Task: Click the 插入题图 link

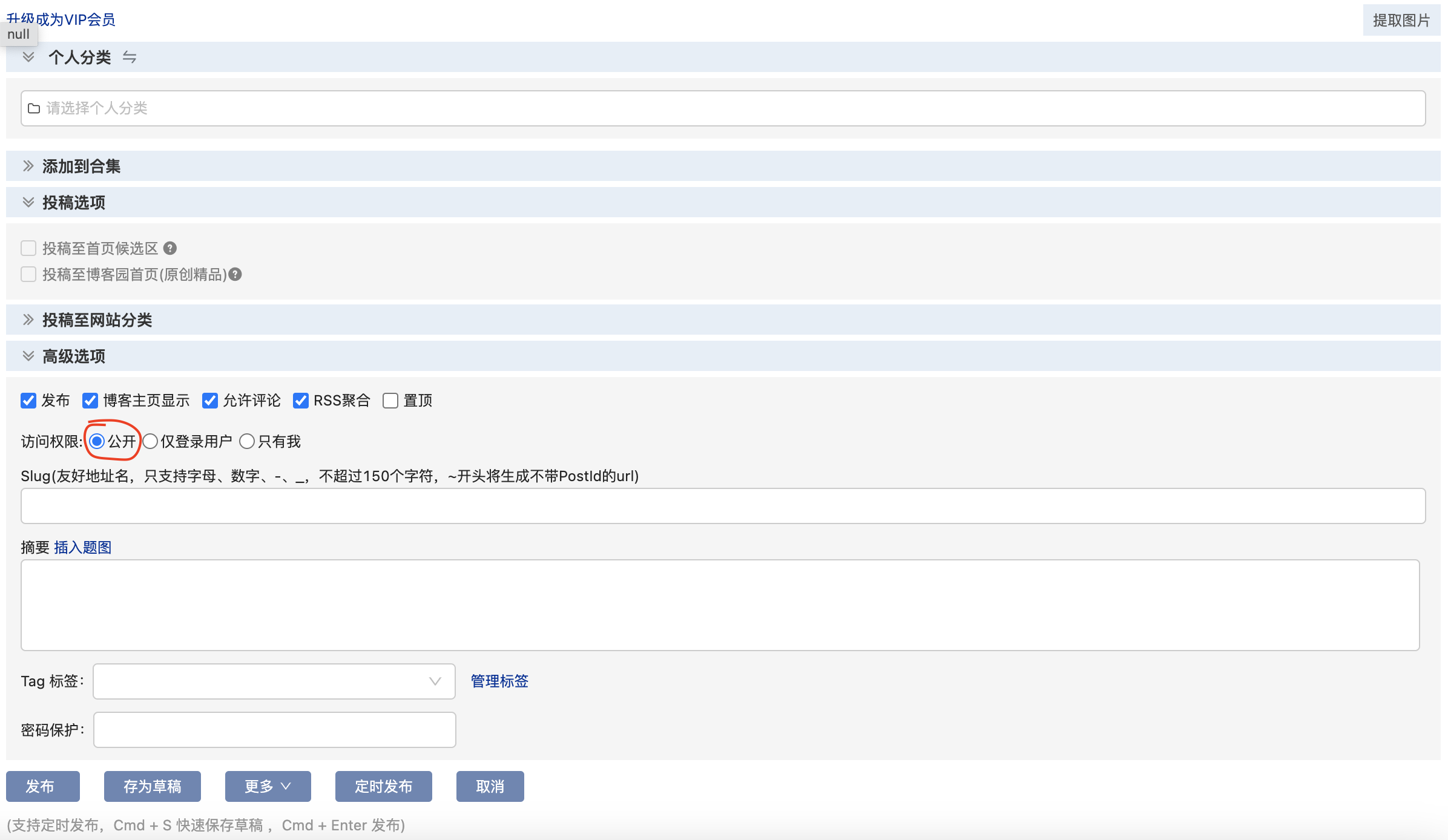Action: point(83,548)
